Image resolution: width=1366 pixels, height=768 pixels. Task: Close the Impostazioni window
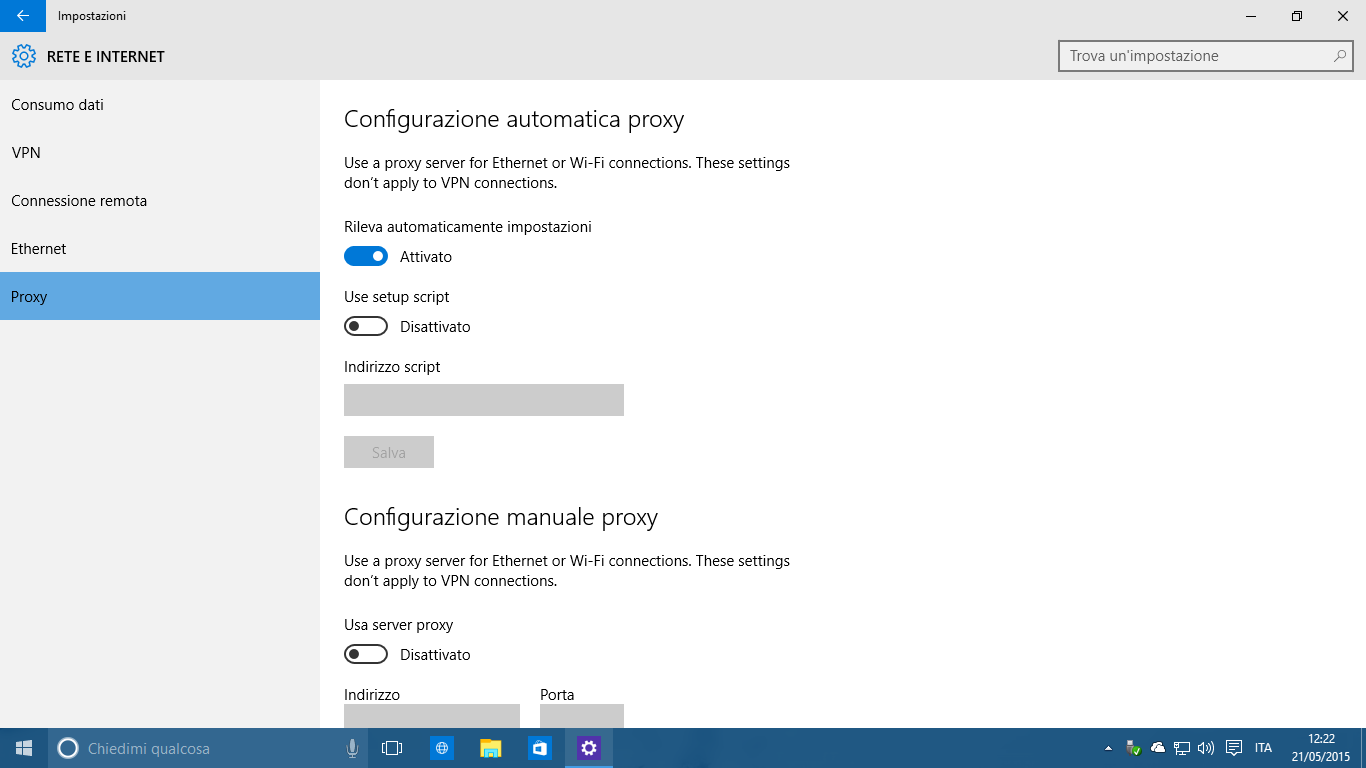(x=1343, y=16)
